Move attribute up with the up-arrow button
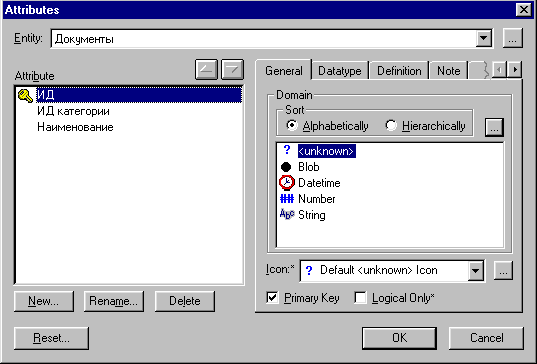The width and height of the screenshot is (537, 364). click(x=206, y=70)
